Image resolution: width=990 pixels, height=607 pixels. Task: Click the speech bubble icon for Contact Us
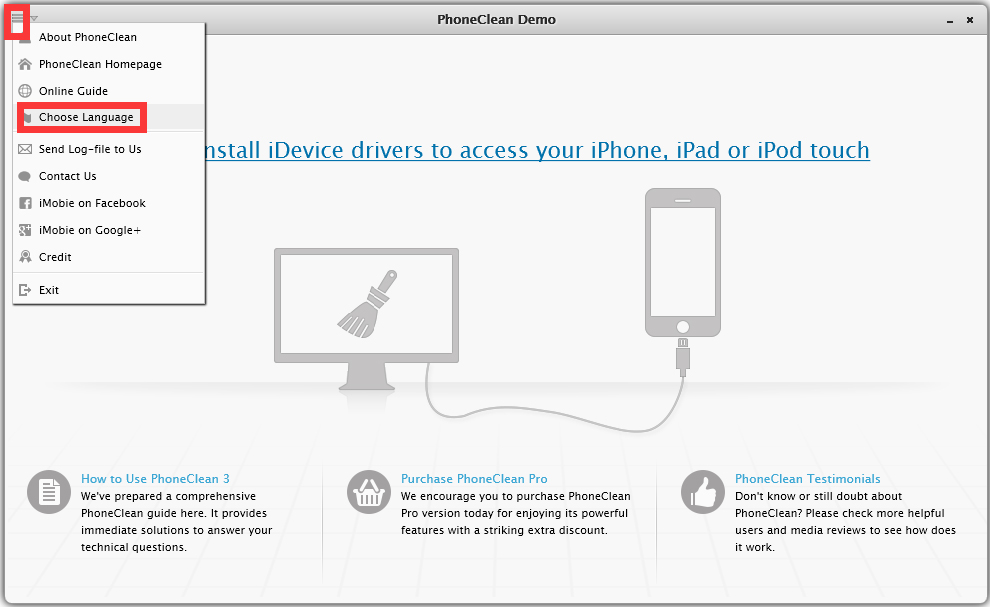point(25,176)
